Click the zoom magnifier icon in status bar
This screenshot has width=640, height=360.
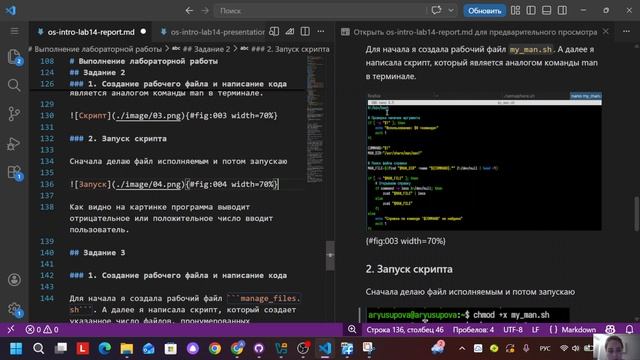352,329
